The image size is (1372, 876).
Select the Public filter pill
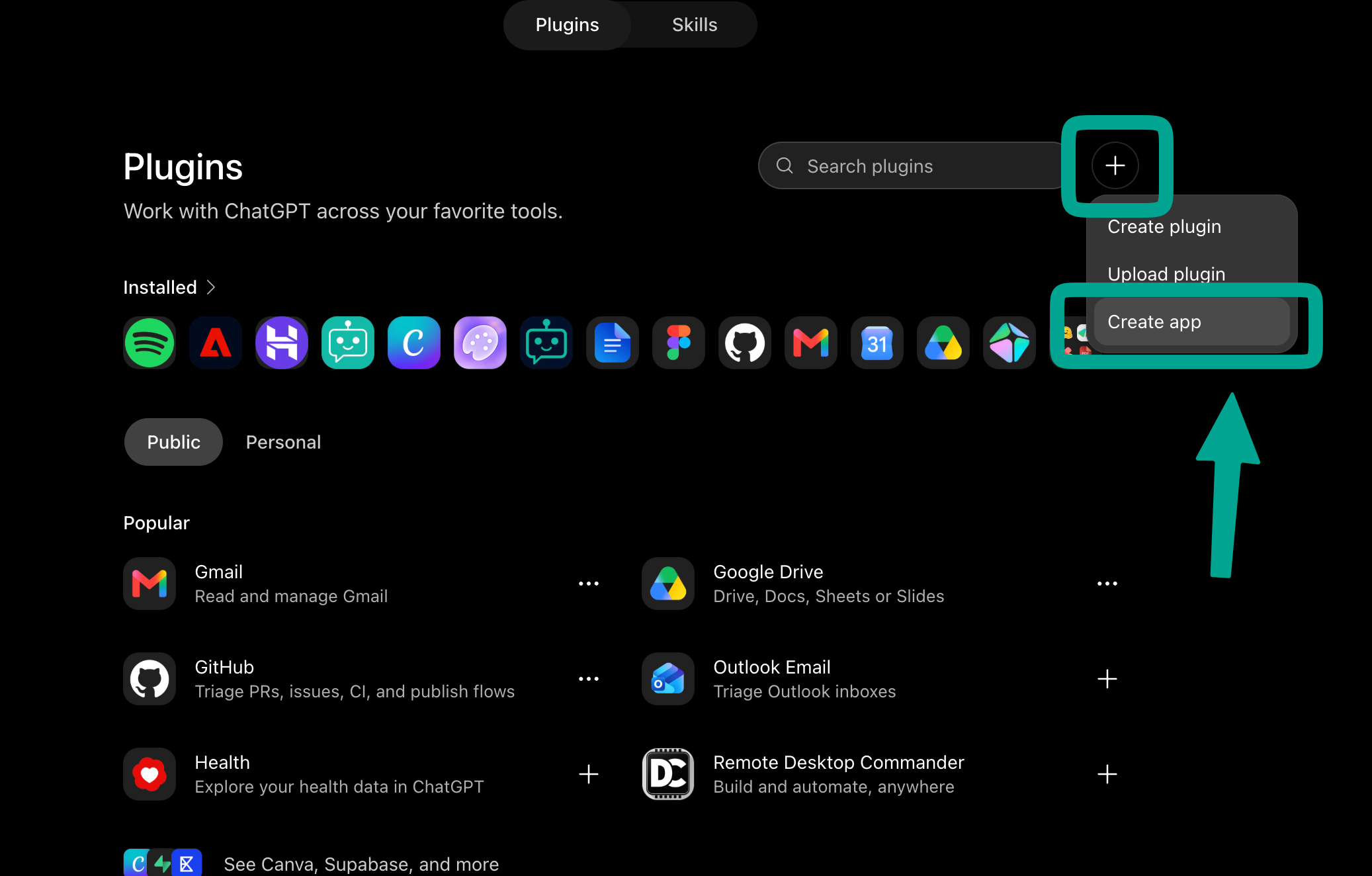point(173,442)
